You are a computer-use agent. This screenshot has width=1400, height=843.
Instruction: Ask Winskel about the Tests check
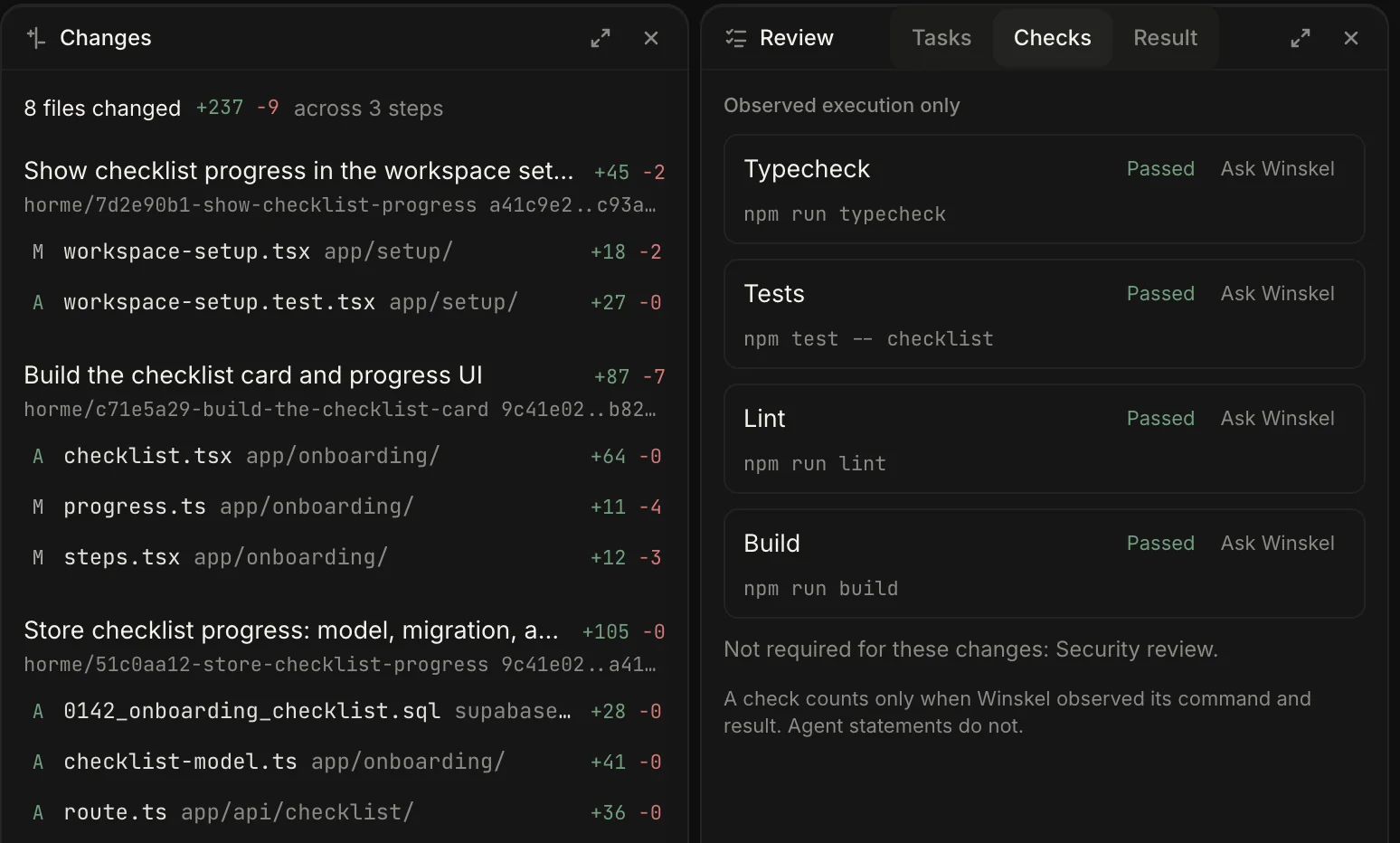click(1278, 294)
